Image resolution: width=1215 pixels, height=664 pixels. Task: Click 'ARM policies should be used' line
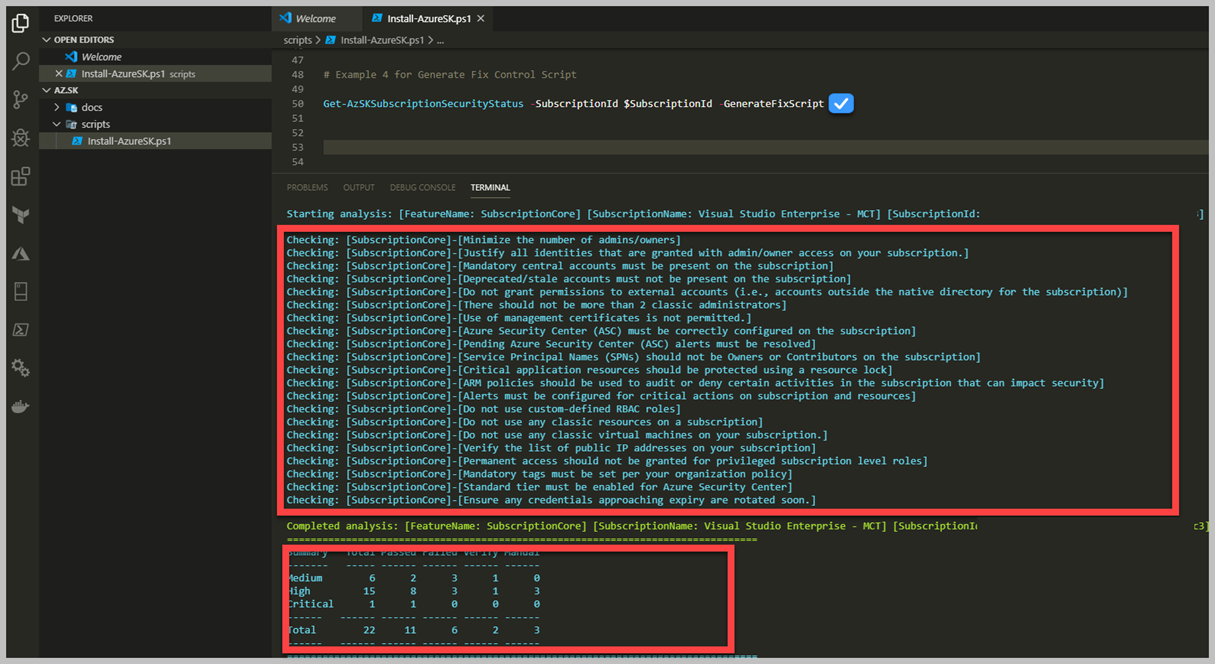point(696,383)
